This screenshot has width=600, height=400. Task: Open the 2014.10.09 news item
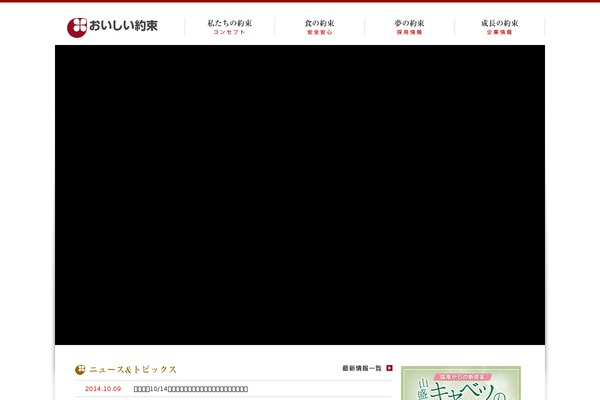191,389
